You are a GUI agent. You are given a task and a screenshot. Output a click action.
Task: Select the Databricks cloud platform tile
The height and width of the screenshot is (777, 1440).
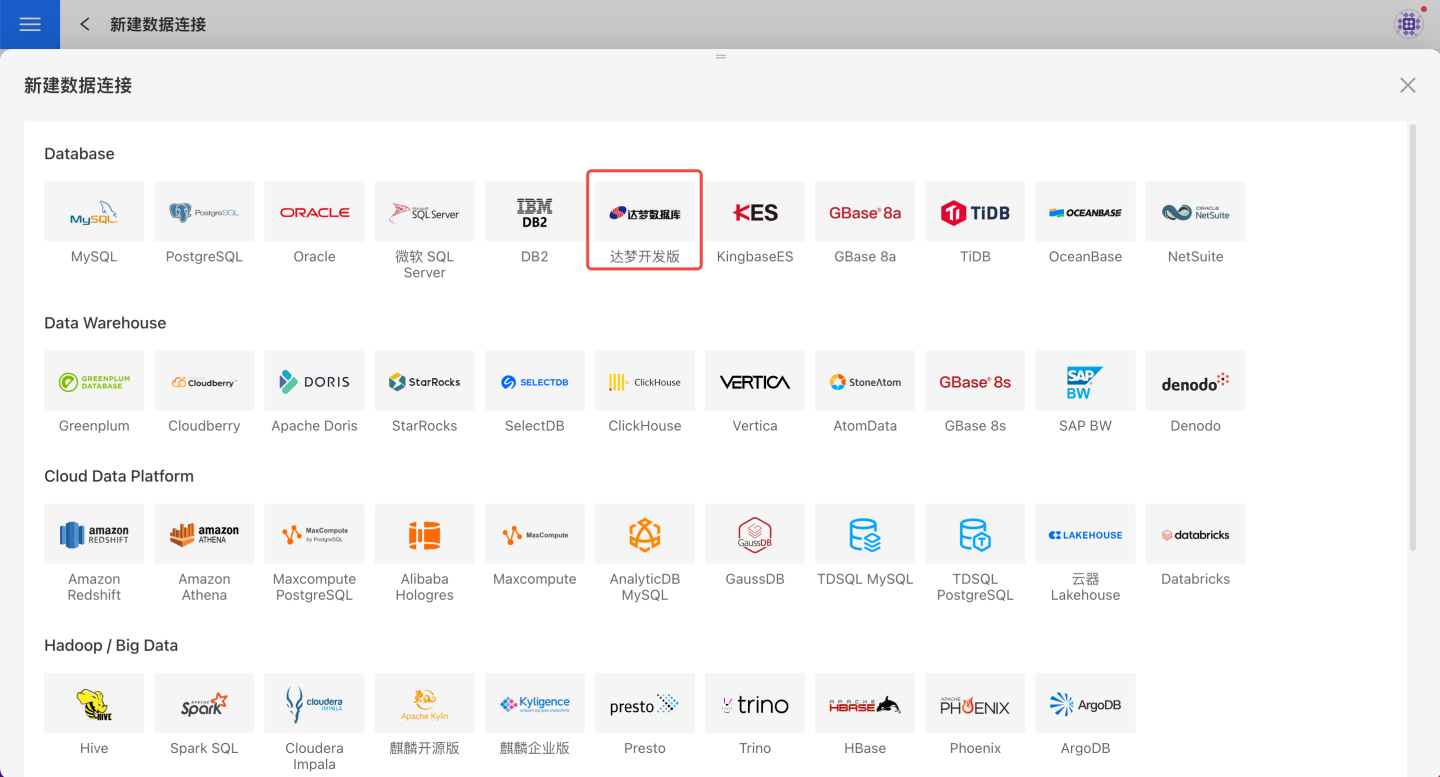click(x=1195, y=534)
